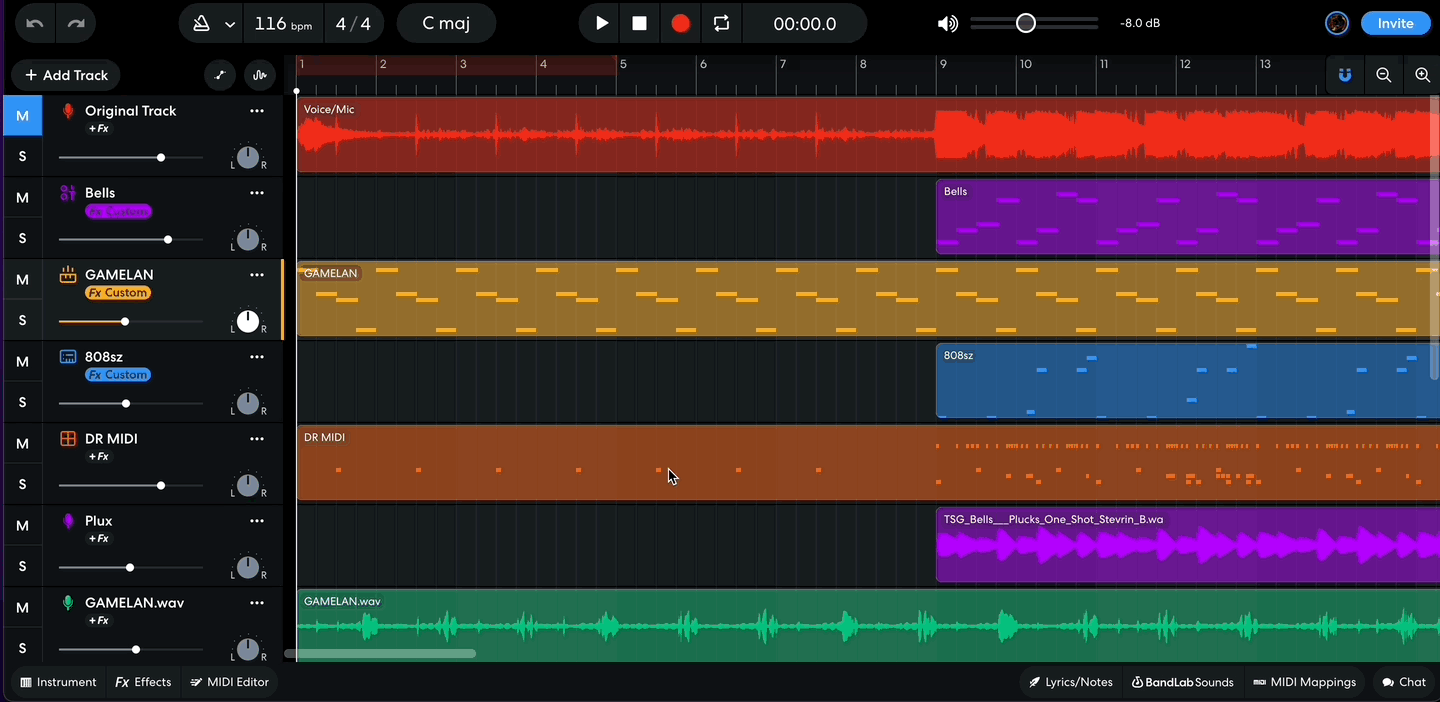Open options menu for the 808sz track

click(x=257, y=357)
